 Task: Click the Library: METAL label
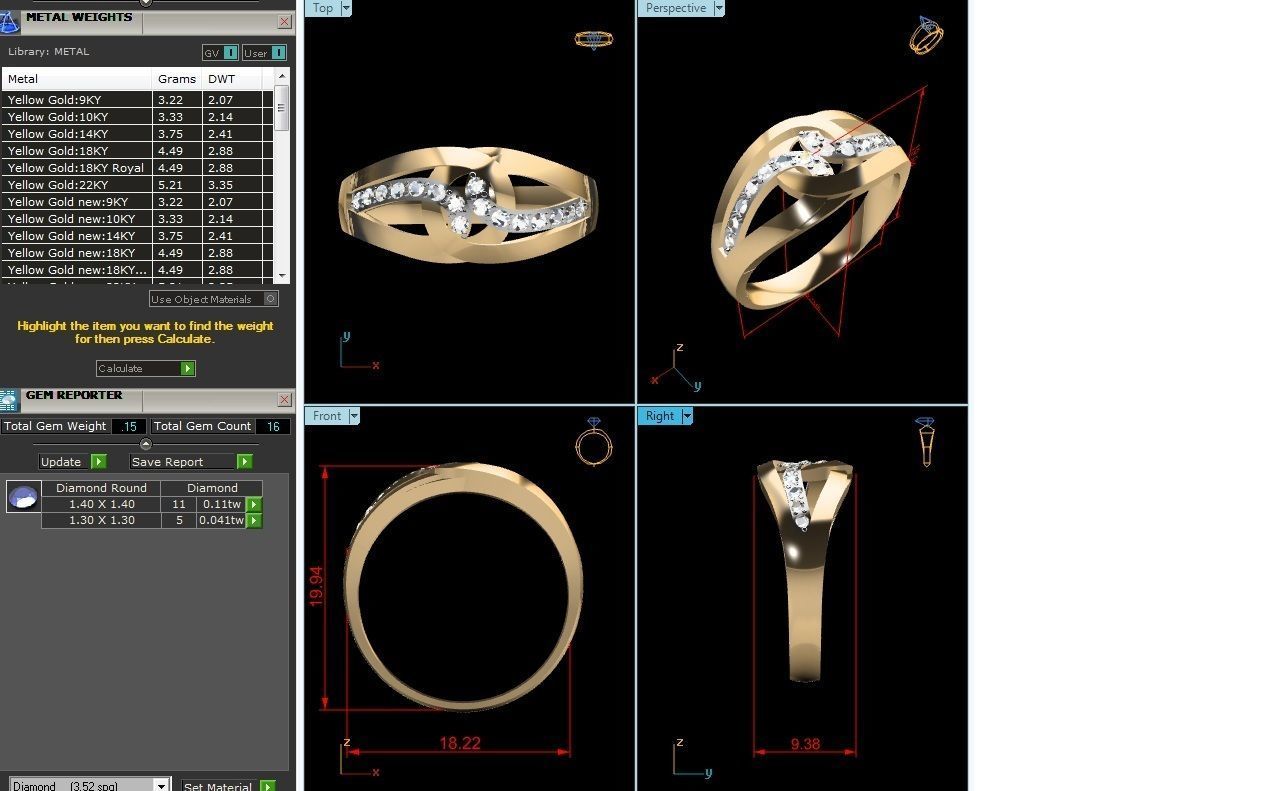coord(49,52)
